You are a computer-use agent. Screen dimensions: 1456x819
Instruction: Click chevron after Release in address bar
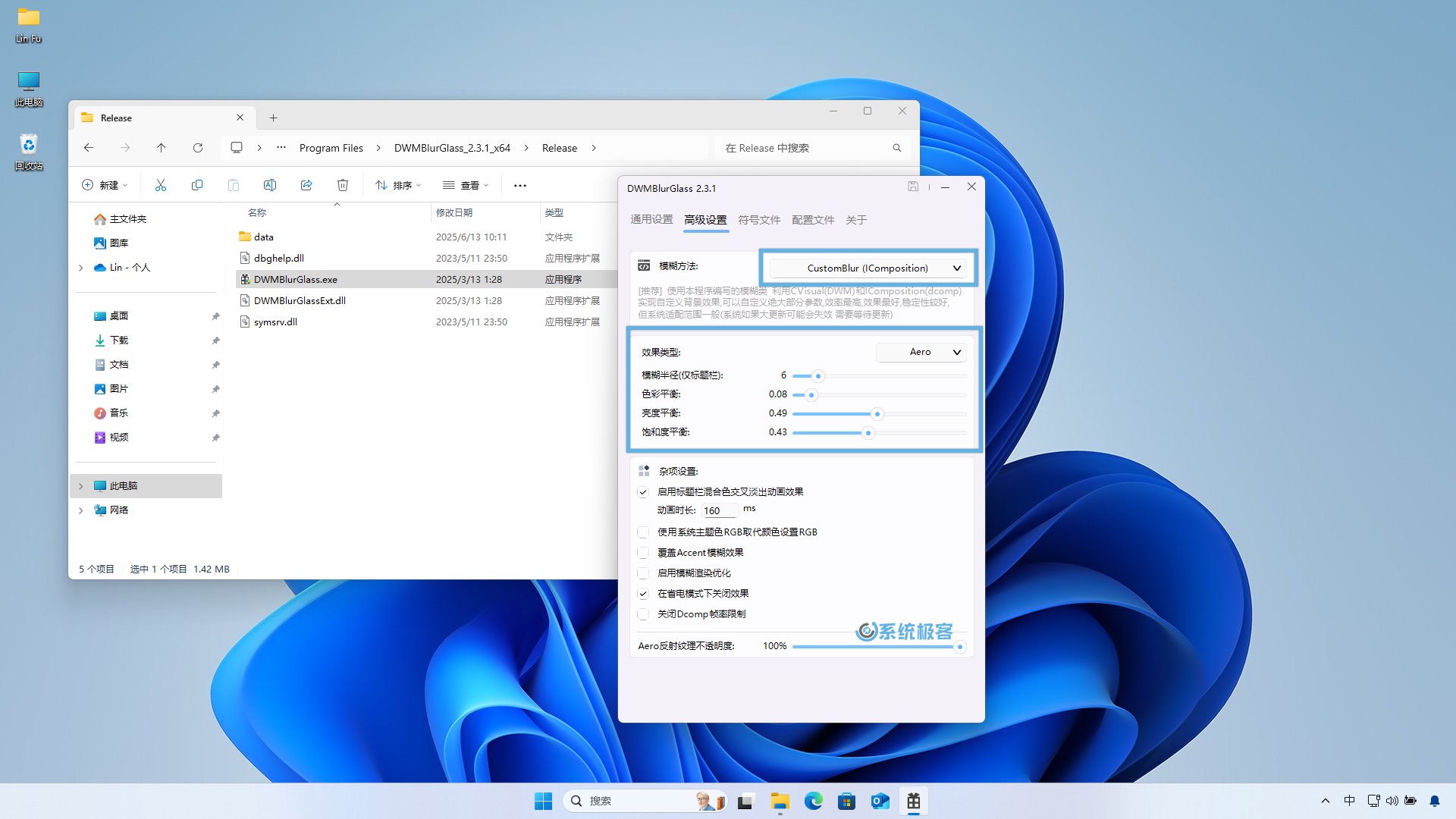pyautogui.click(x=594, y=148)
